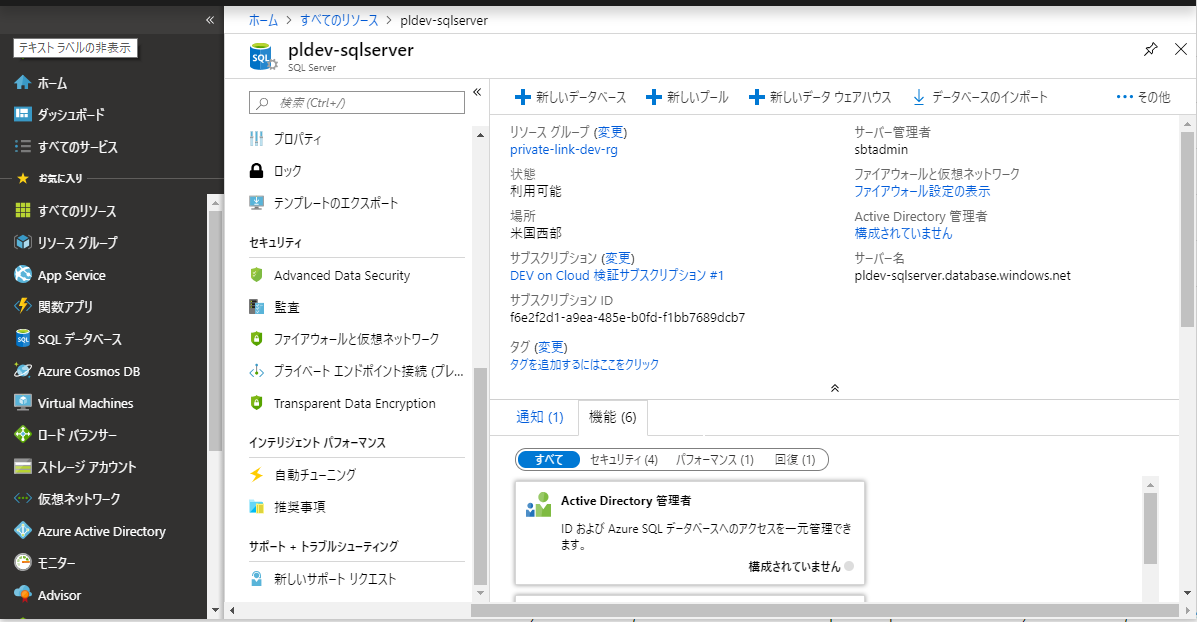
Task: Open プライベート エンドポイント接続 icon
Action: (256, 372)
